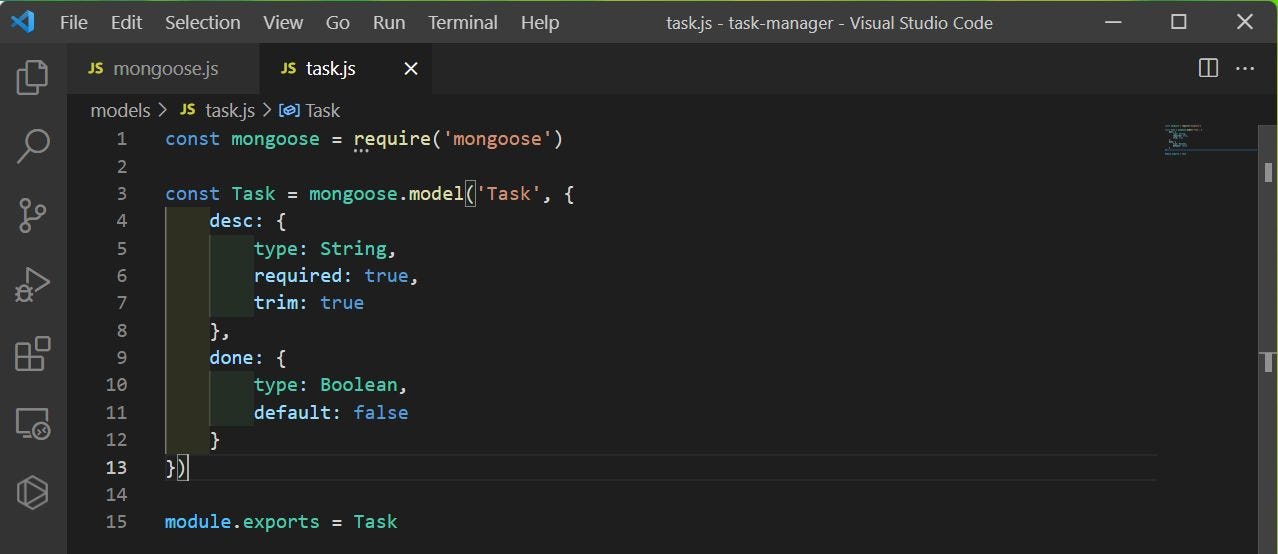Open the Run and Debug view
The image size is (1278, 554).
(x=33, y=285)
